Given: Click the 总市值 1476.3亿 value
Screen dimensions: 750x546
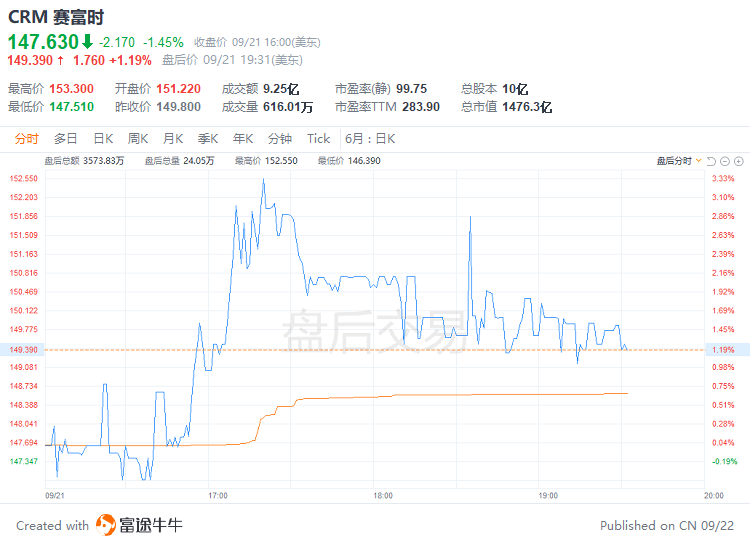Looking at the screenshot, I should tap(527, 106).
